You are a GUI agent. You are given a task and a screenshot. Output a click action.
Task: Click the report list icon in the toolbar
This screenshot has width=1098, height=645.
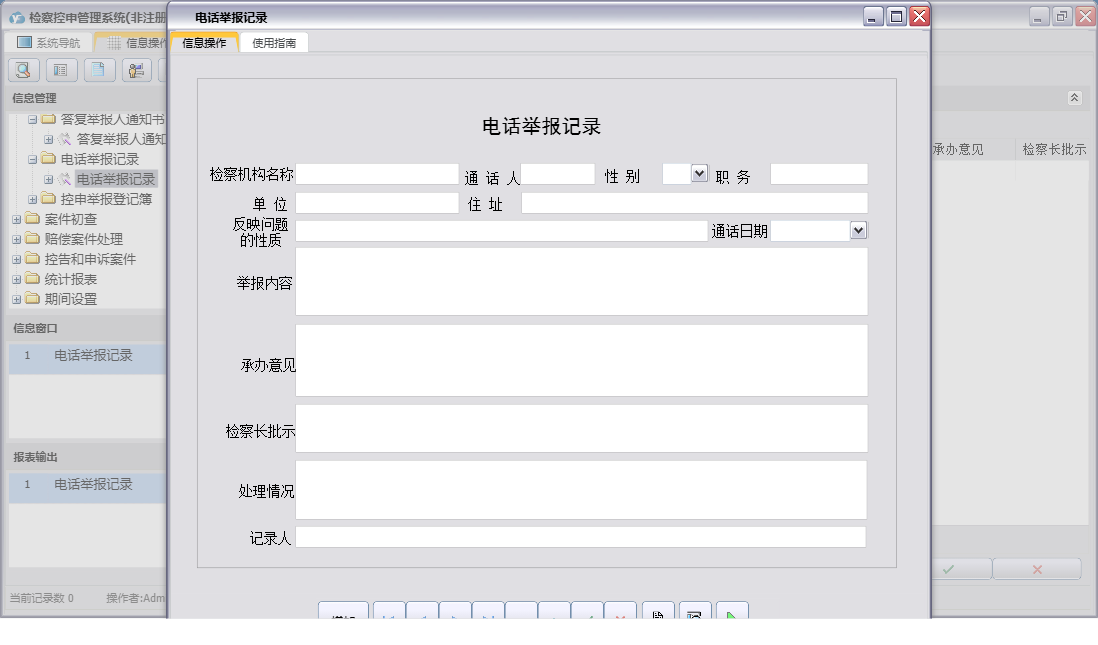coord(62,70)
